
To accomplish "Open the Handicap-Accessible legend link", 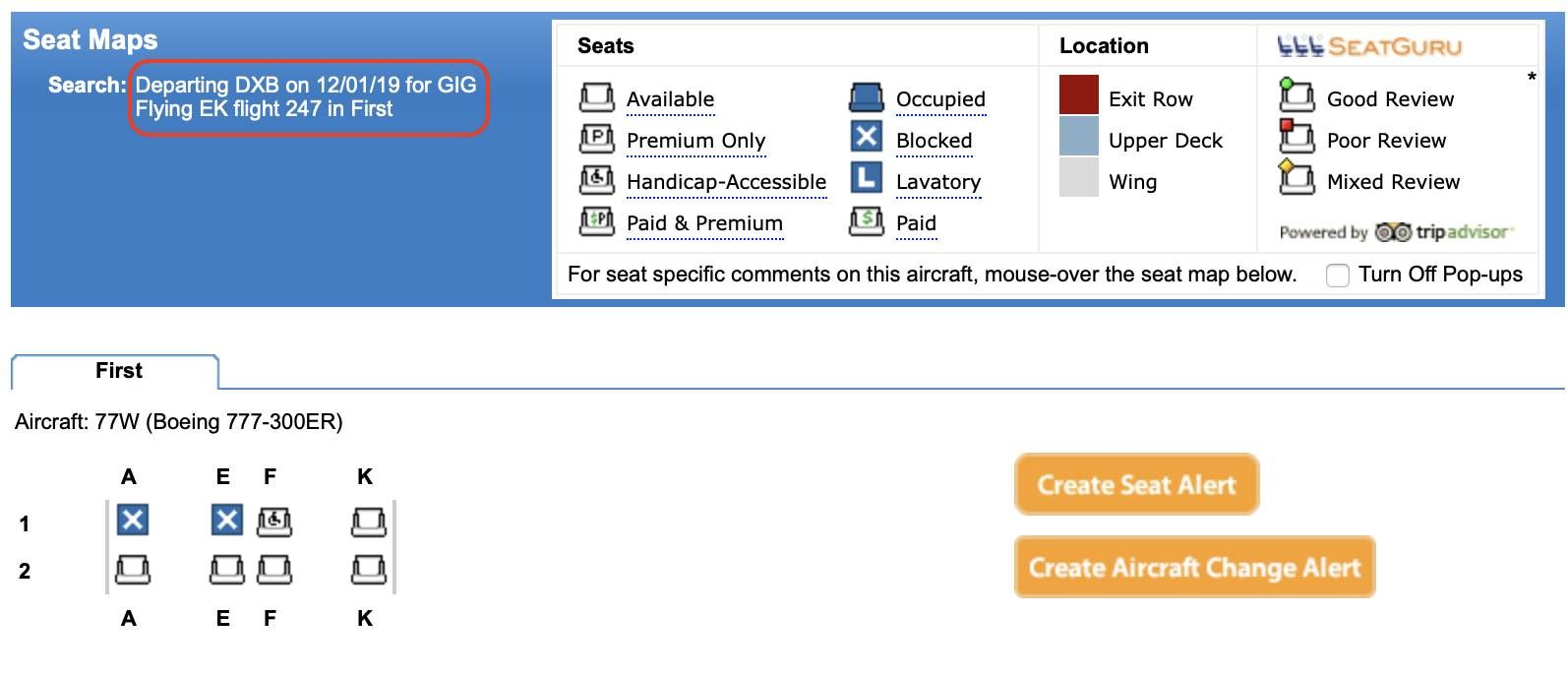I will (726, 182).
